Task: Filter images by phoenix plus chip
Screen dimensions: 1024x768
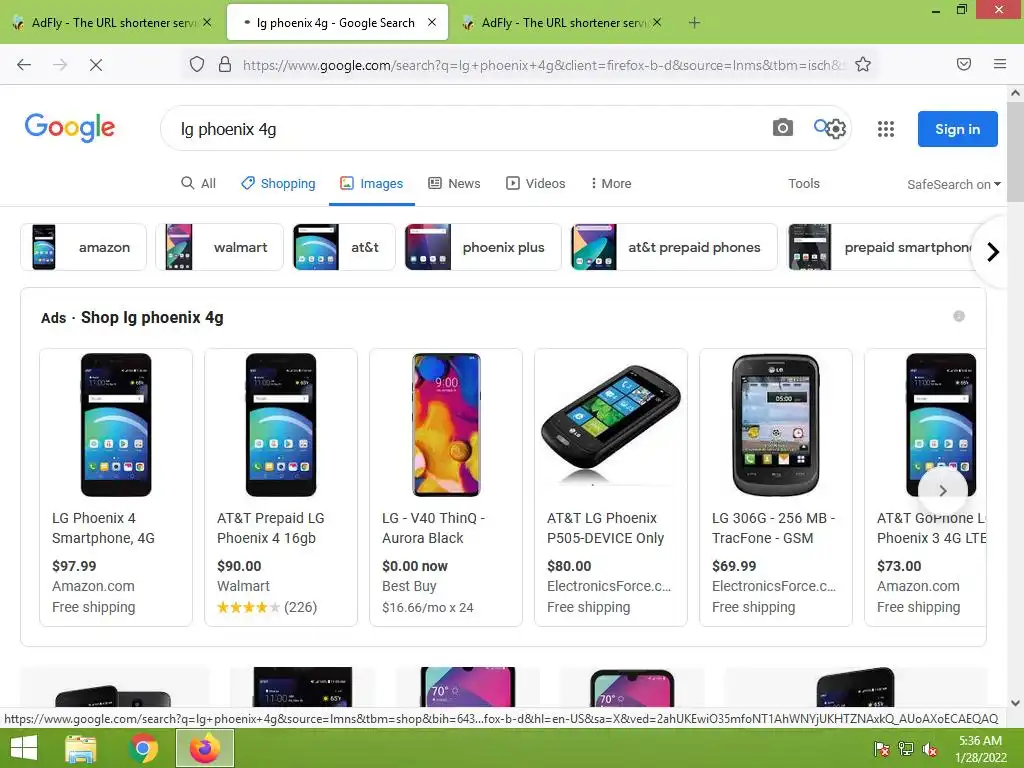Action: click(482, 247)
